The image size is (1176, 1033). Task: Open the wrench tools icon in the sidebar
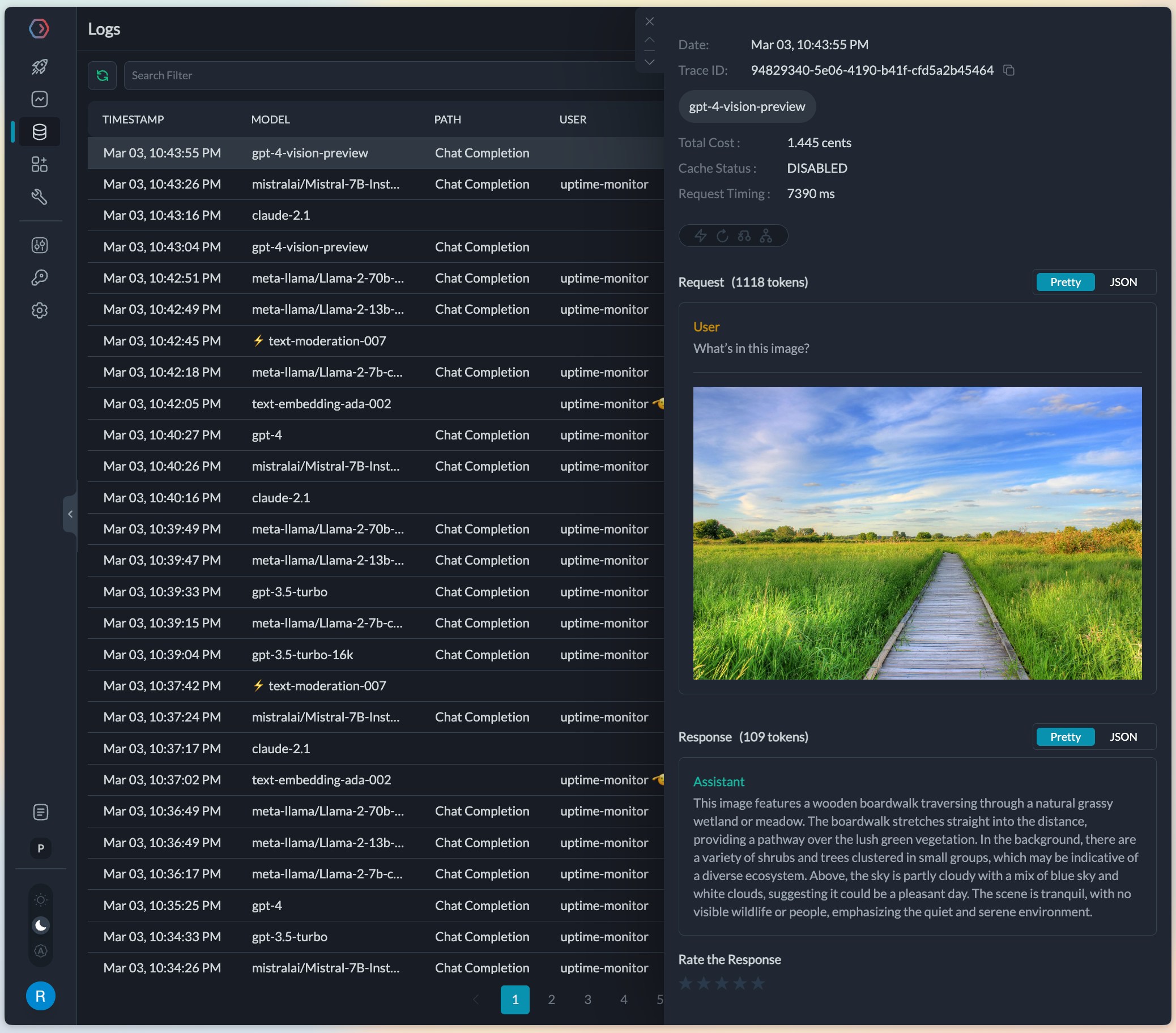point(39,197)
